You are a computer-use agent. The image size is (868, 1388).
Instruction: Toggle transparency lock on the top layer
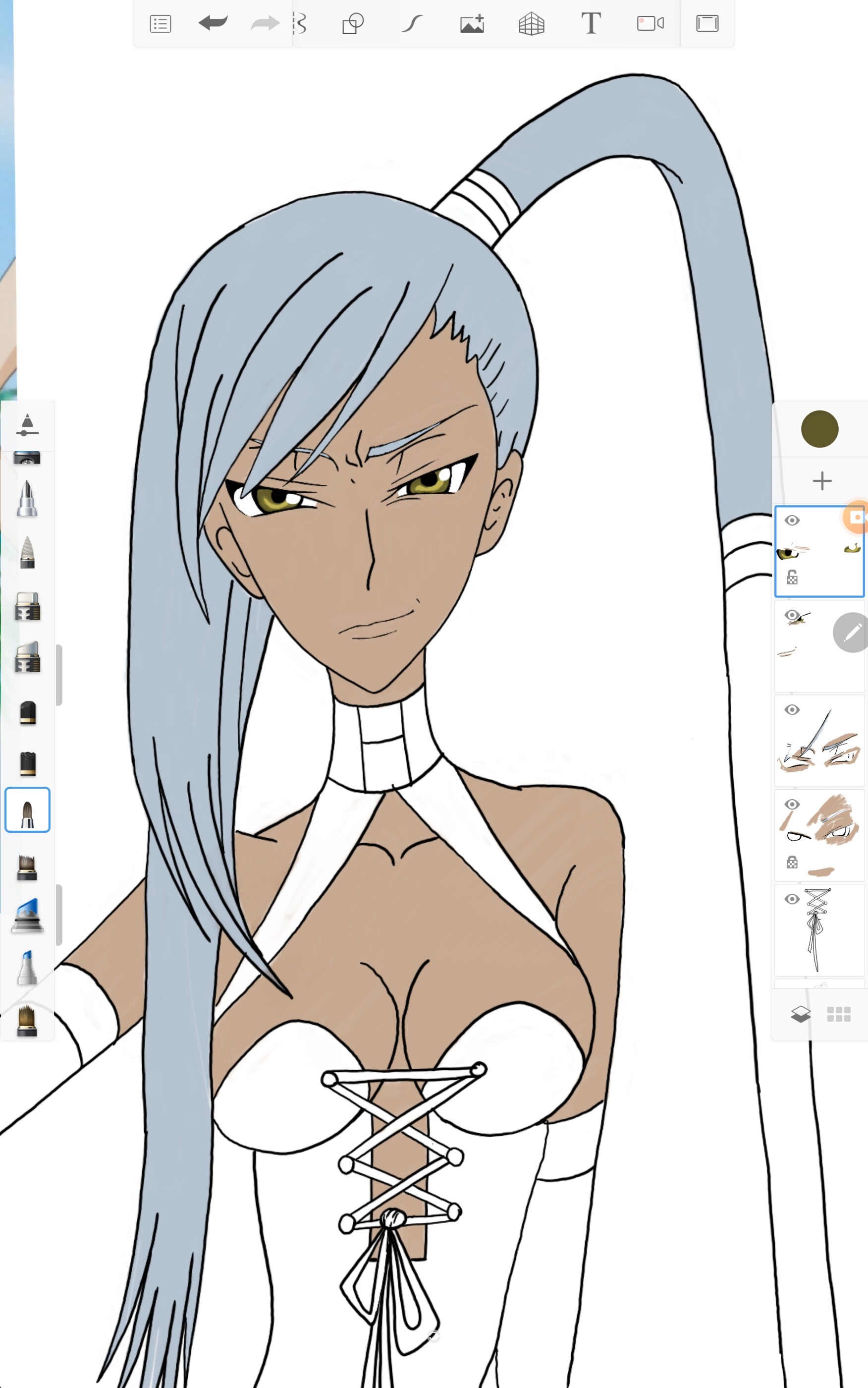792,577
